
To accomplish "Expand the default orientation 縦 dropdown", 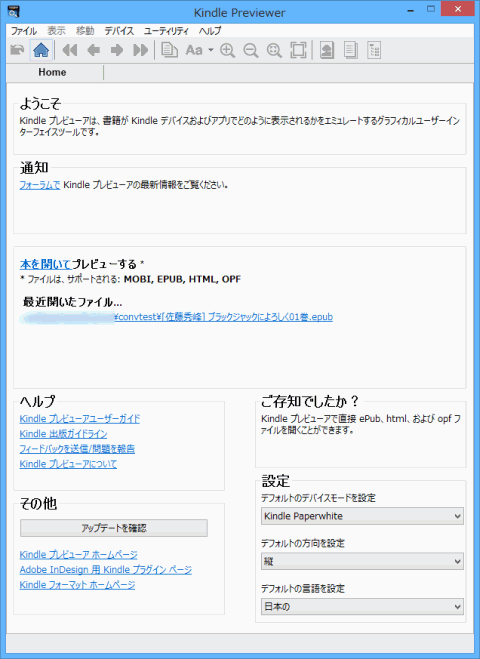I will pyautogui.click(x=362, y=561).
